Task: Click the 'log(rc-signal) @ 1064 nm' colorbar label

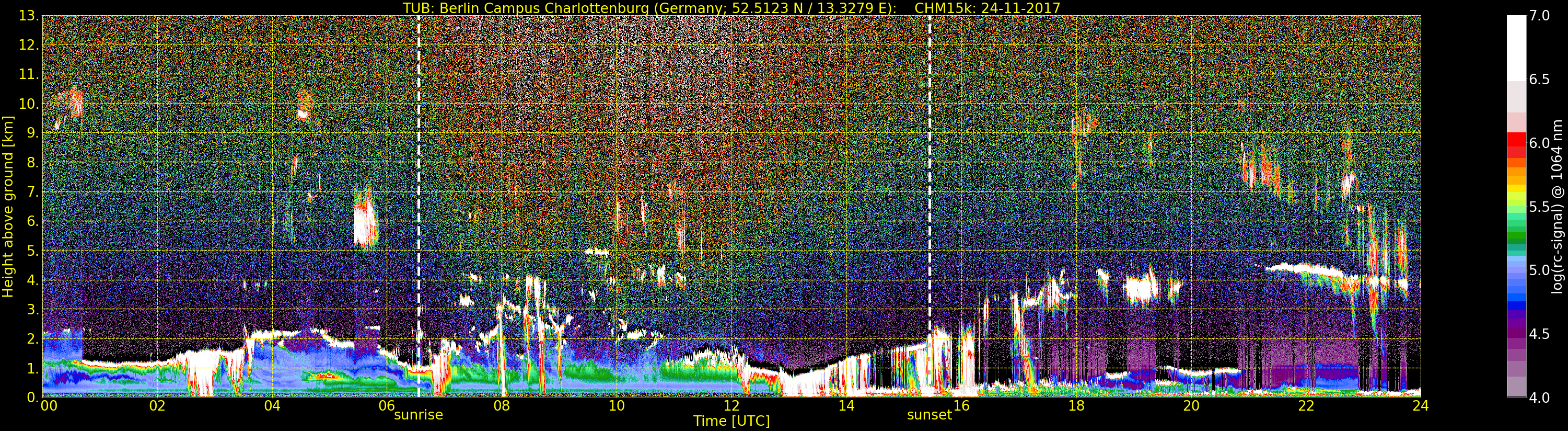Action: (x=1558, y=206)
